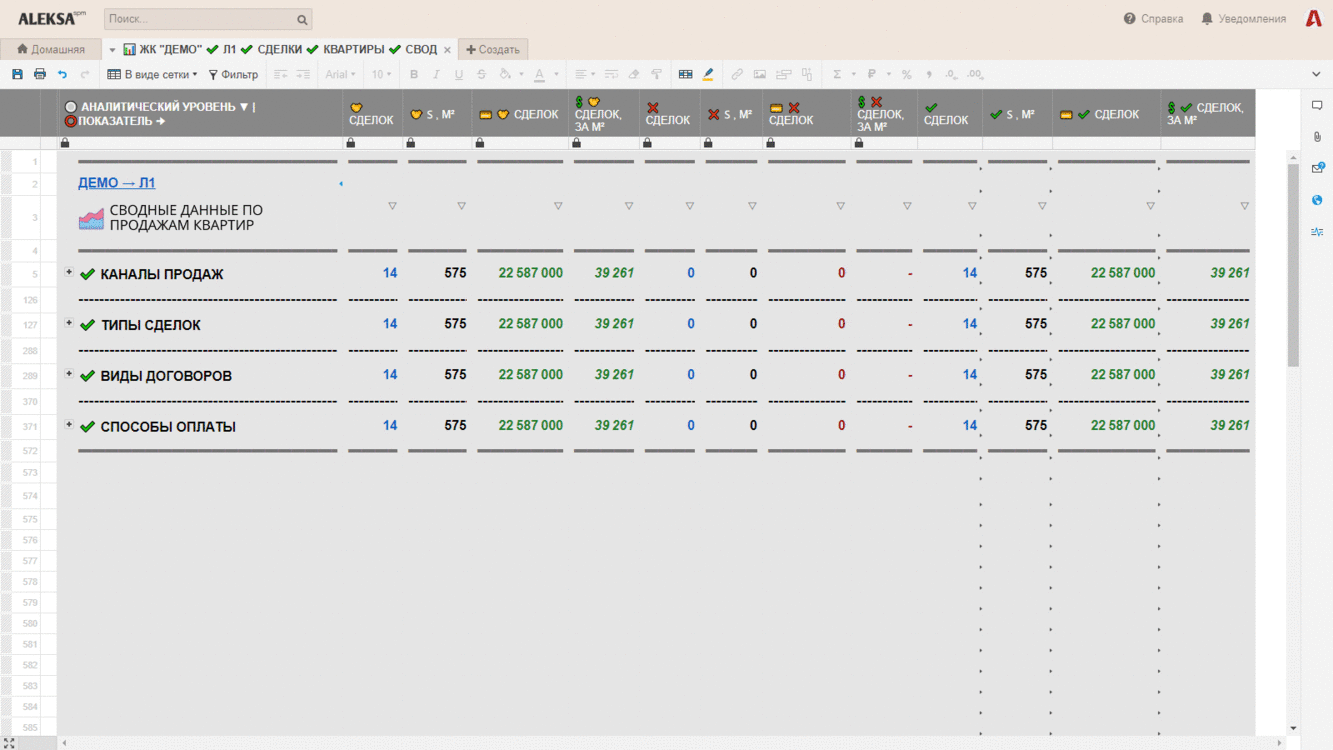Open attachments with the paperclip icon
The width and height of the screenshot is (1333, 750).
coord(1317,137)
